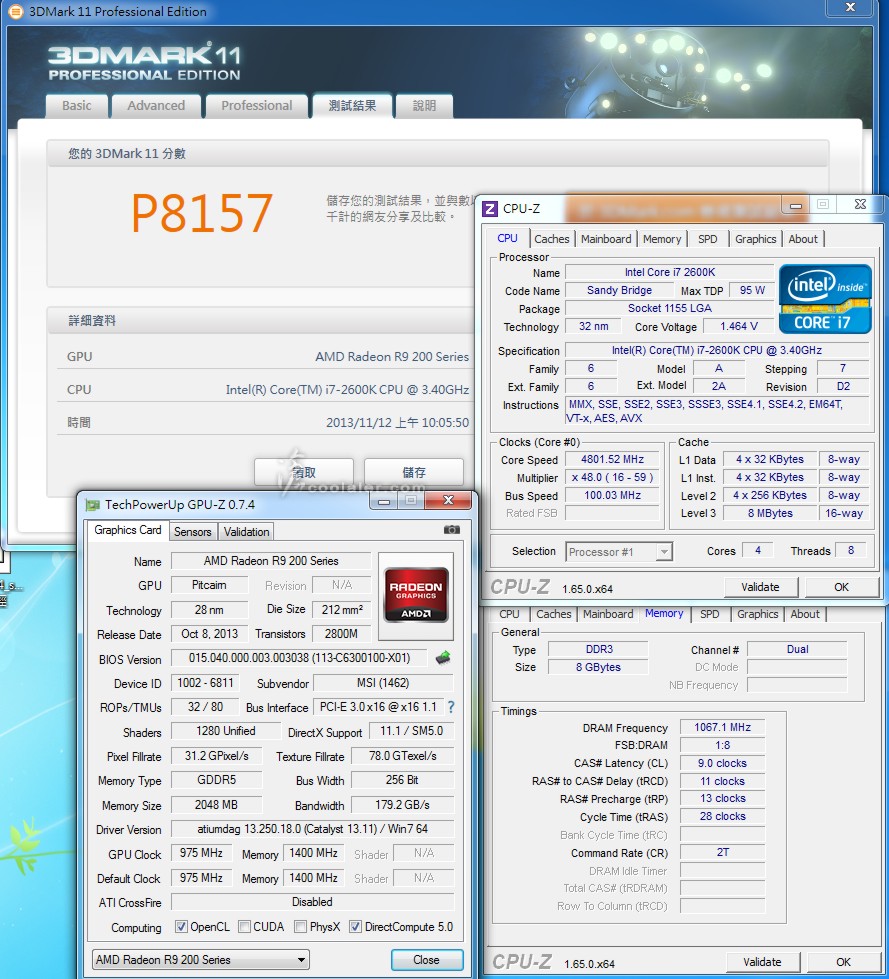Click the Memory Size value 2048 MB
Image resolution: width=889 pixels, height=979 pixels.
tap(216, 805)
